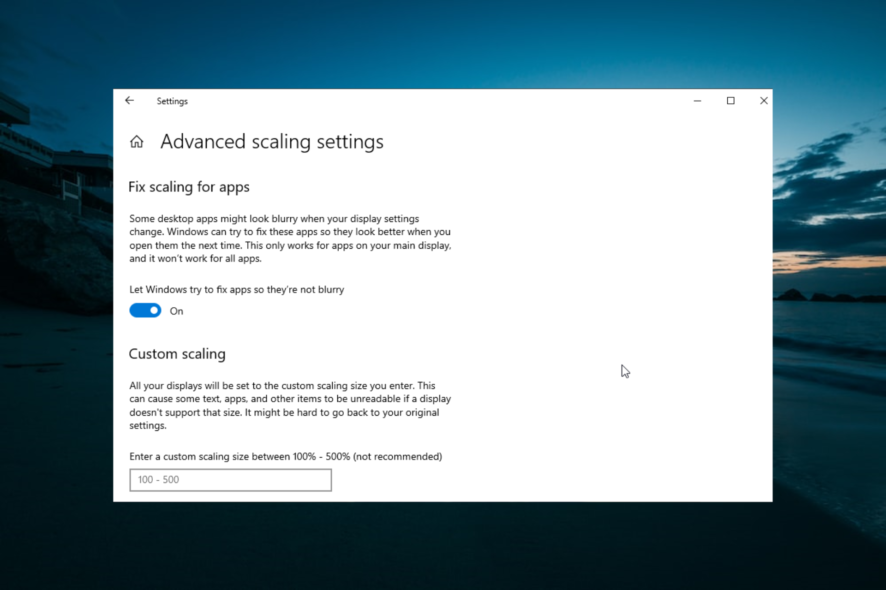The width and height of the screenshot is (886, 590).
Task: Click the "Advanced scaling settings" heading
Action: [x=271, y=142]
